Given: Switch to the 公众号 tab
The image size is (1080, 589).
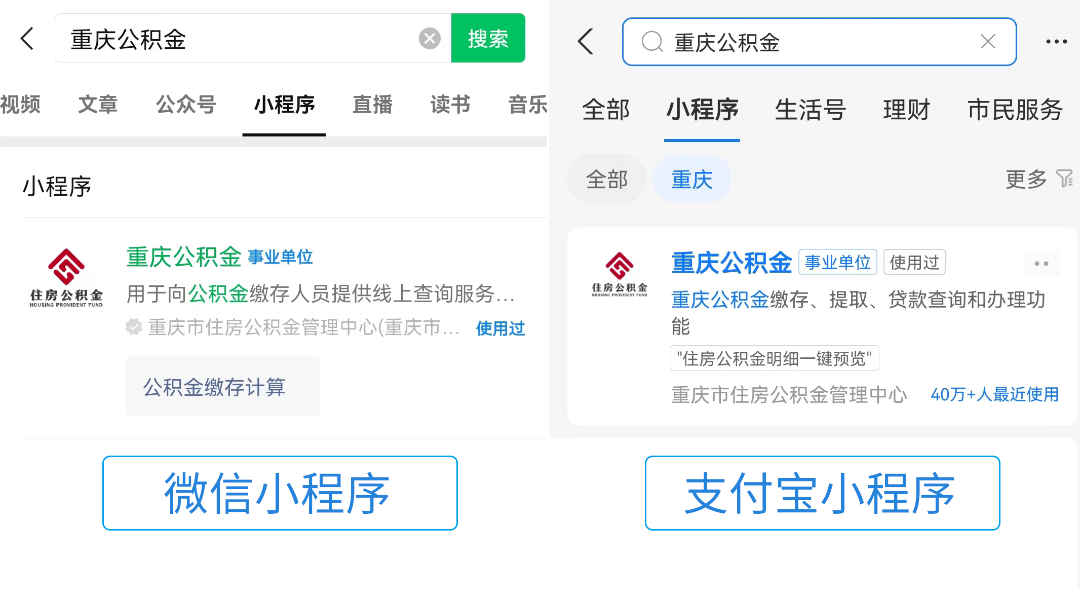Looking at the screenshot, I should (x=186, y=105).
